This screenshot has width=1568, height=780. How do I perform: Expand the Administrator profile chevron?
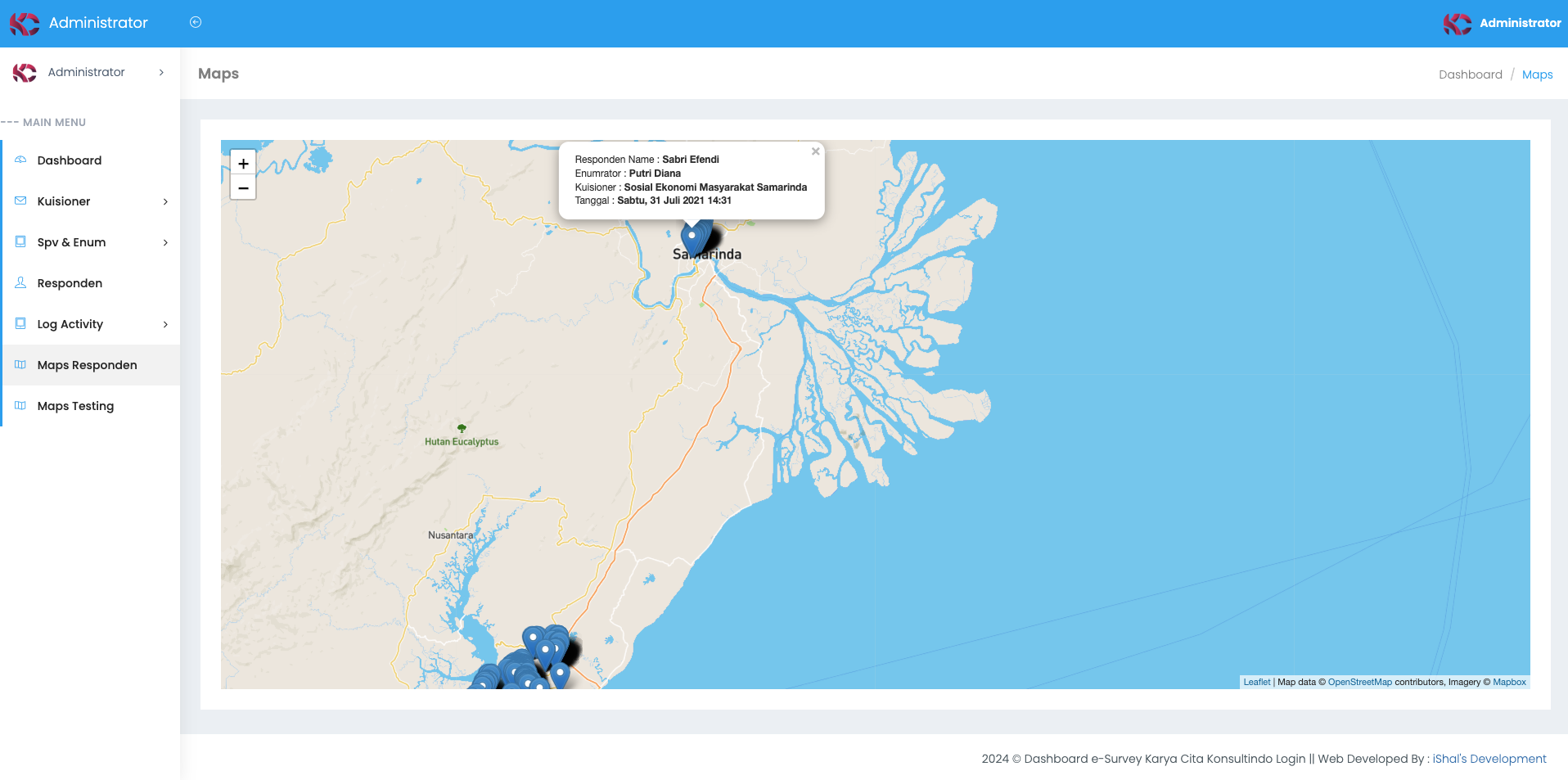(x=161, y=72)
